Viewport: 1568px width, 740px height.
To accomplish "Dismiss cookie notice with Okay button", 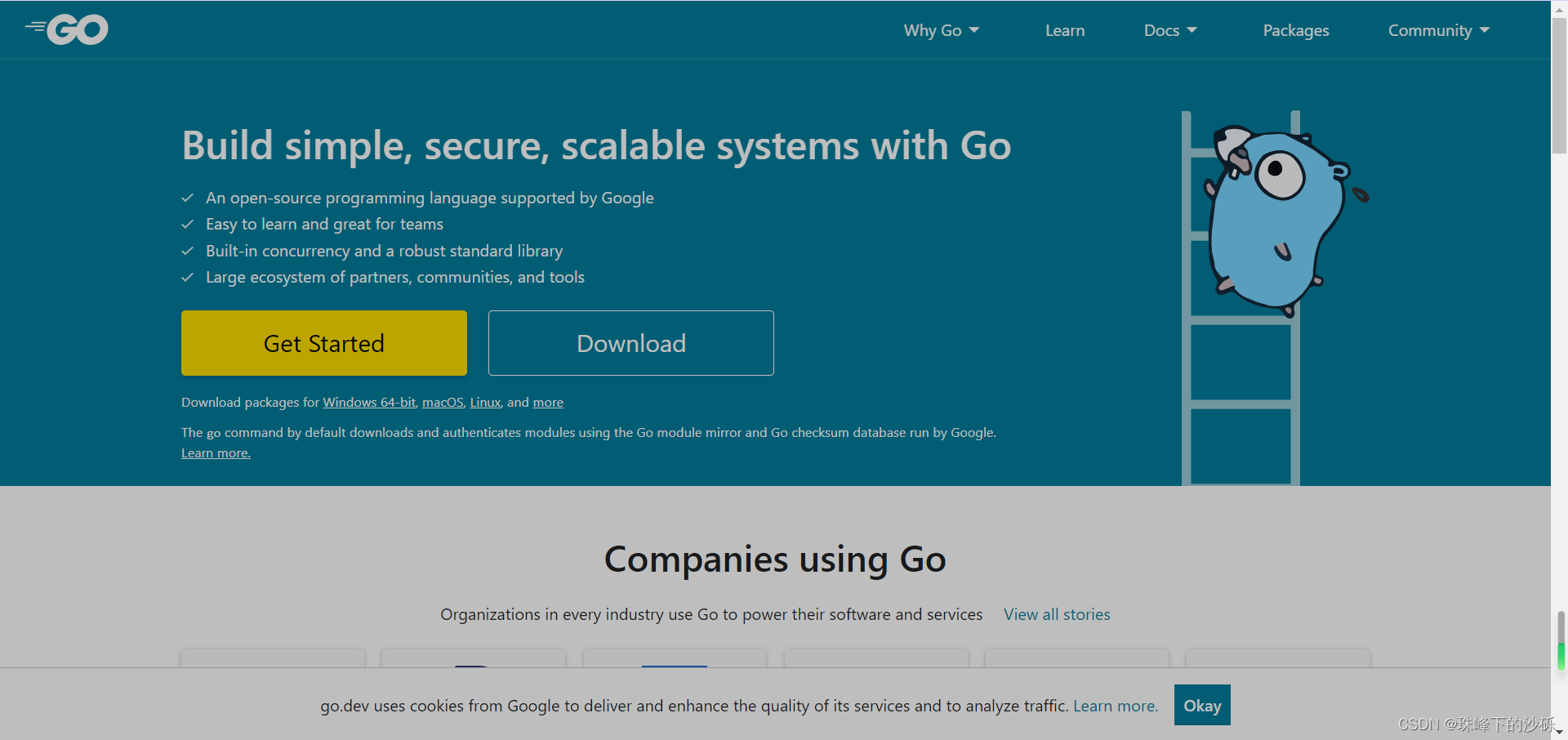I will [x=1202, y=705].
